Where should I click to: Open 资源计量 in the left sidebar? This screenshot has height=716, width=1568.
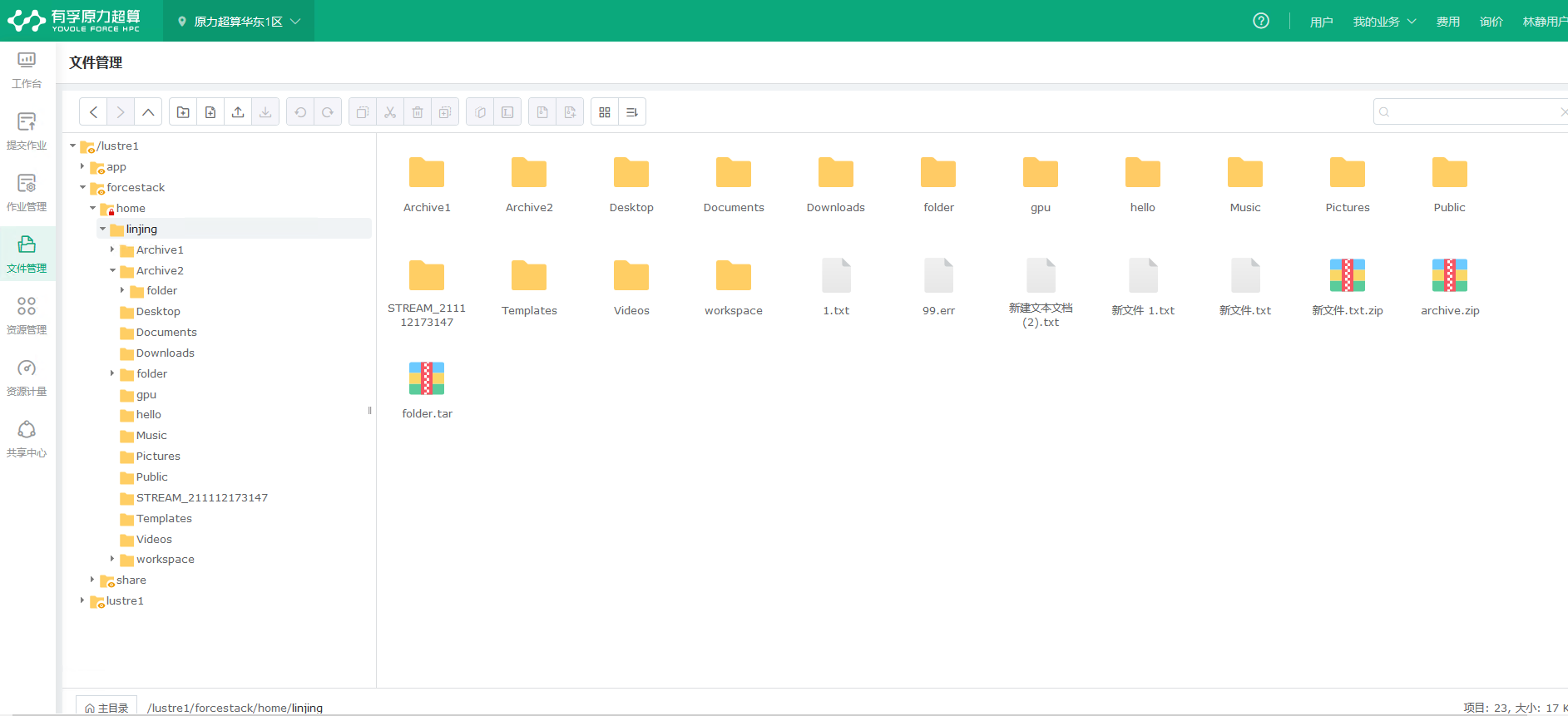click(27, 378)
